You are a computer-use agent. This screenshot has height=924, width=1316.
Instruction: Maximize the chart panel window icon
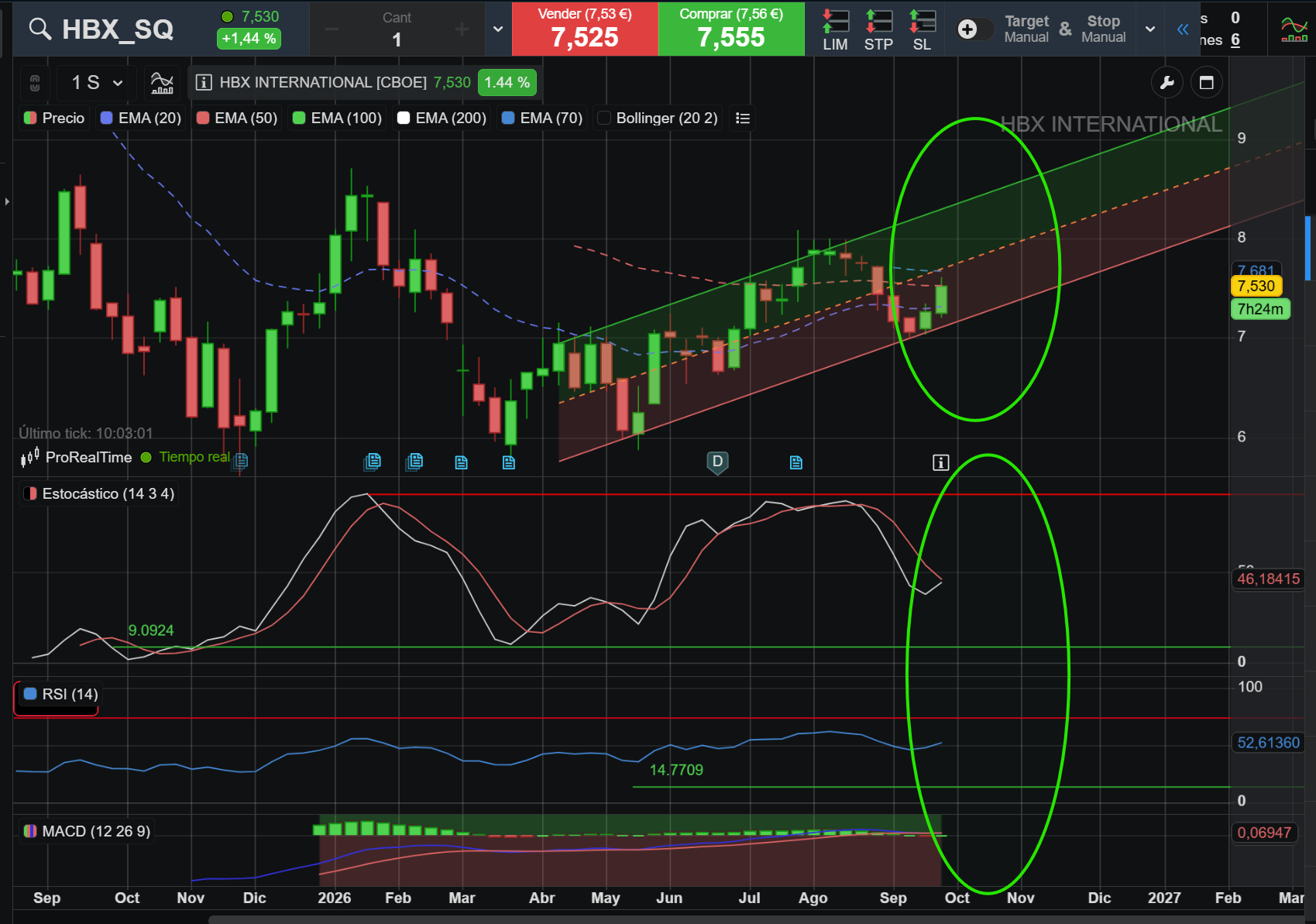pos(1206,82)
